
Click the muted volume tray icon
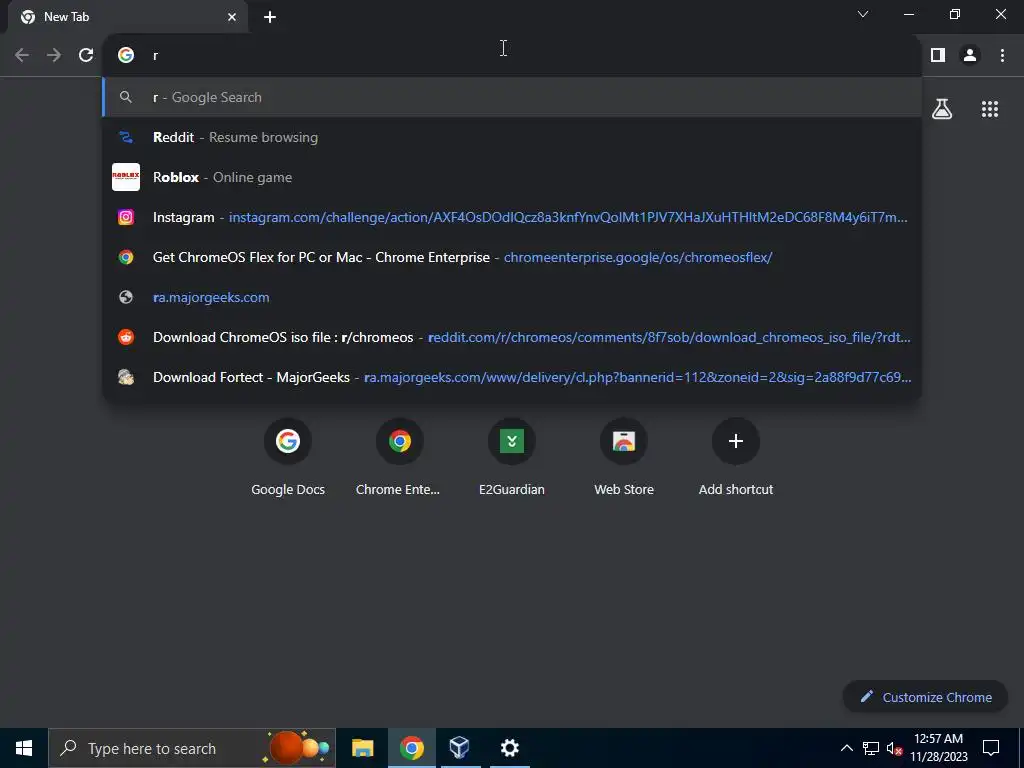coord(893,748)
